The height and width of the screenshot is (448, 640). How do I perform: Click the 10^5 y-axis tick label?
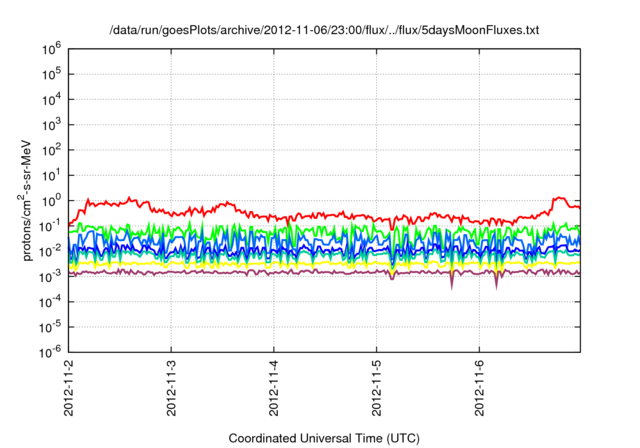[51, 75]
